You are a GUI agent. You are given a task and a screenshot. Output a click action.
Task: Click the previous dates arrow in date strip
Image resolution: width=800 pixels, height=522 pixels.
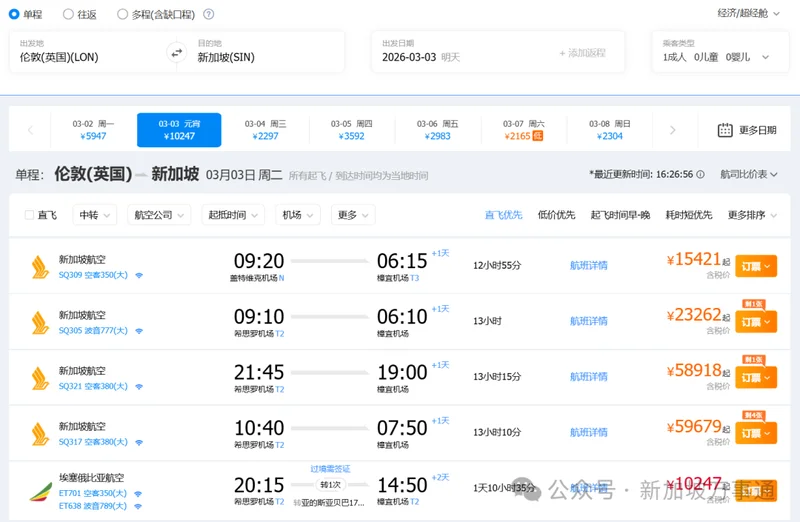(31, 130)
